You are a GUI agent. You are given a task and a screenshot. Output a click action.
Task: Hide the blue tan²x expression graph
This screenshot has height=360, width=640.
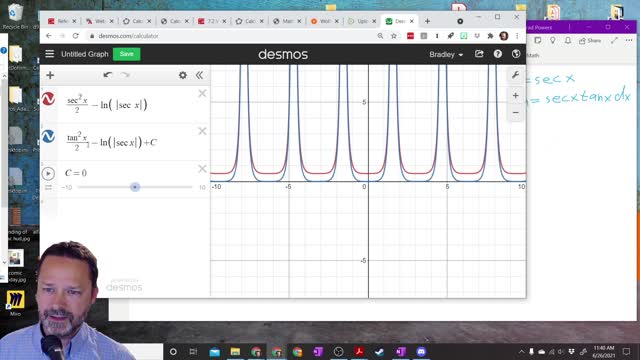click(48, 136)
